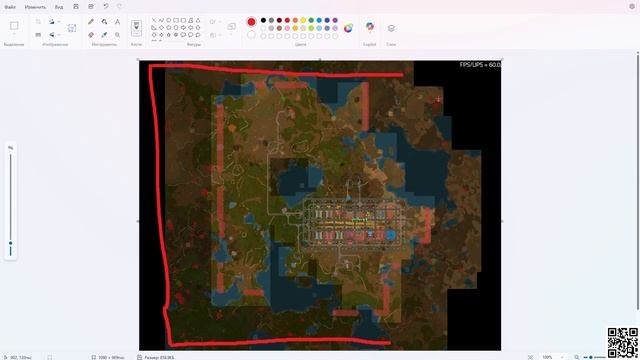Image resolution: width=640 pixels, height=360 pixels.
Task: Click the Flip image icon
Action: (52, 35)
